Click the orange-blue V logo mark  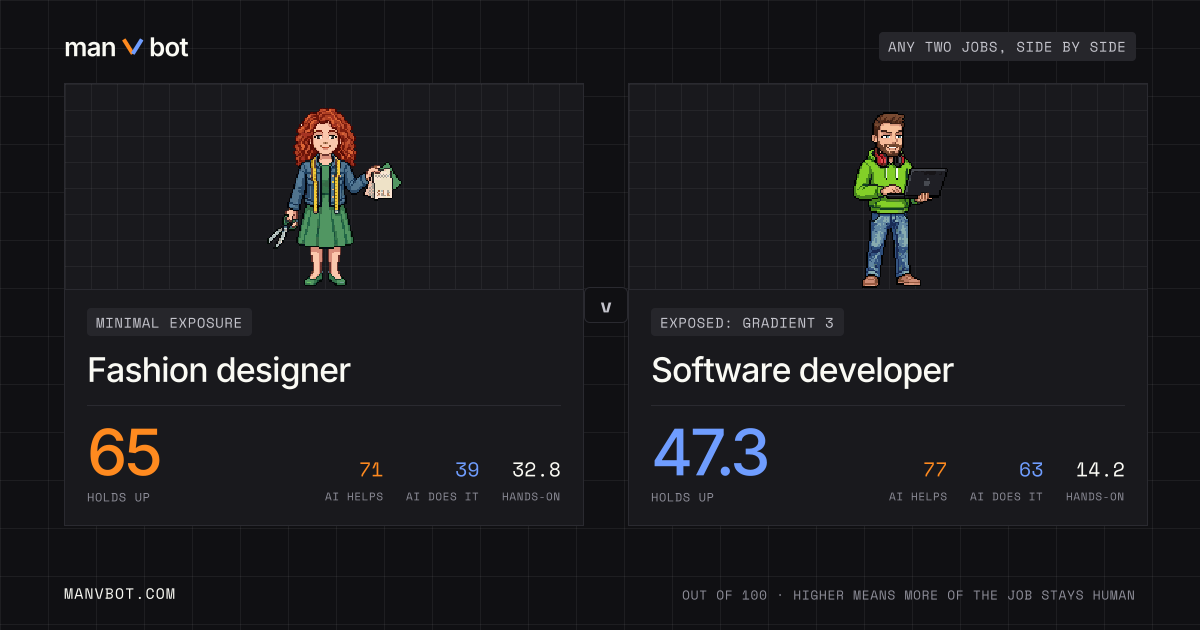[x=132, y=47]
